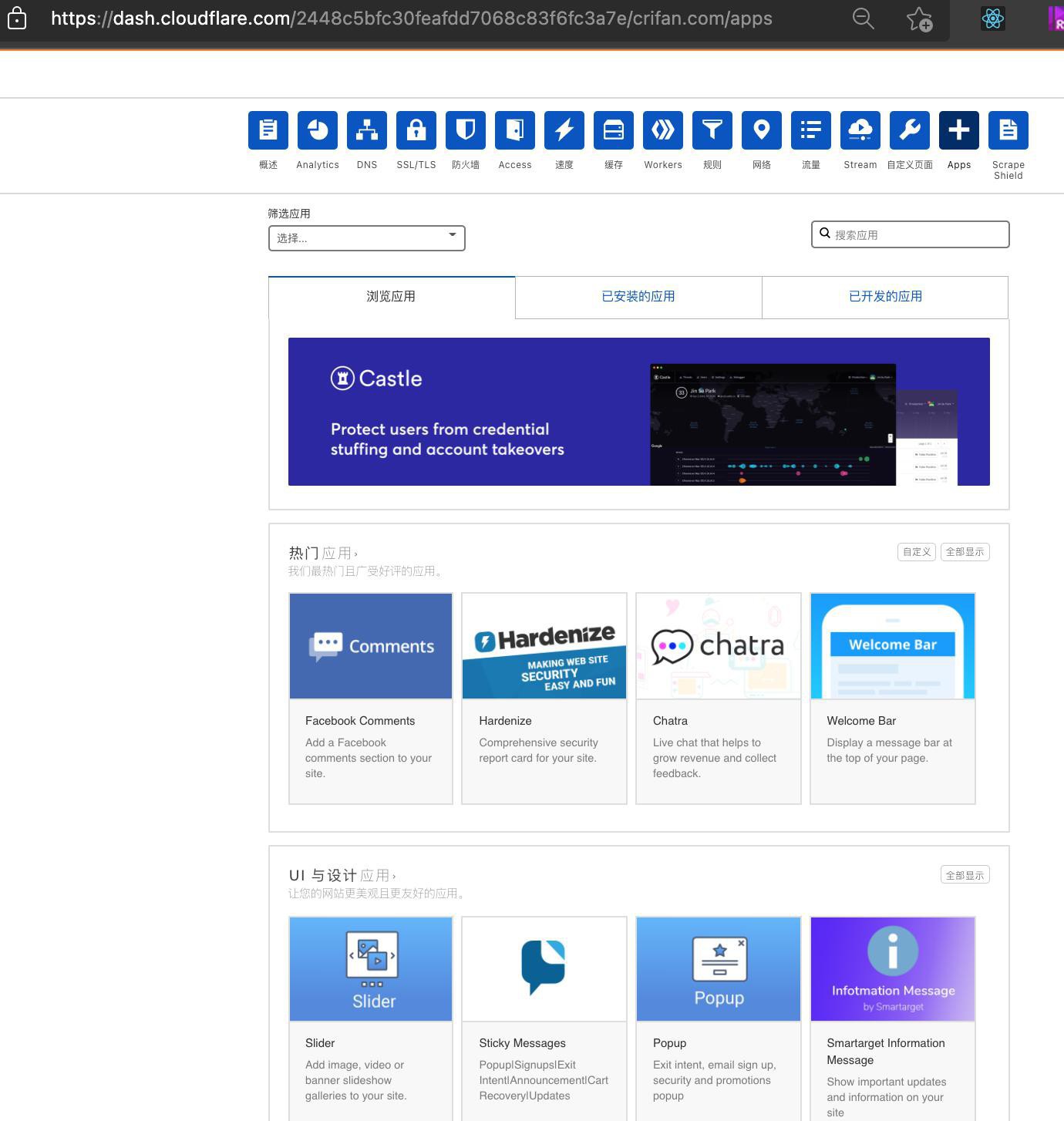Click the 让您的网站更美观且更友好的应用 subtitle
The height and width of the screenshot is (1121, 1064).
tap(377, 894)
